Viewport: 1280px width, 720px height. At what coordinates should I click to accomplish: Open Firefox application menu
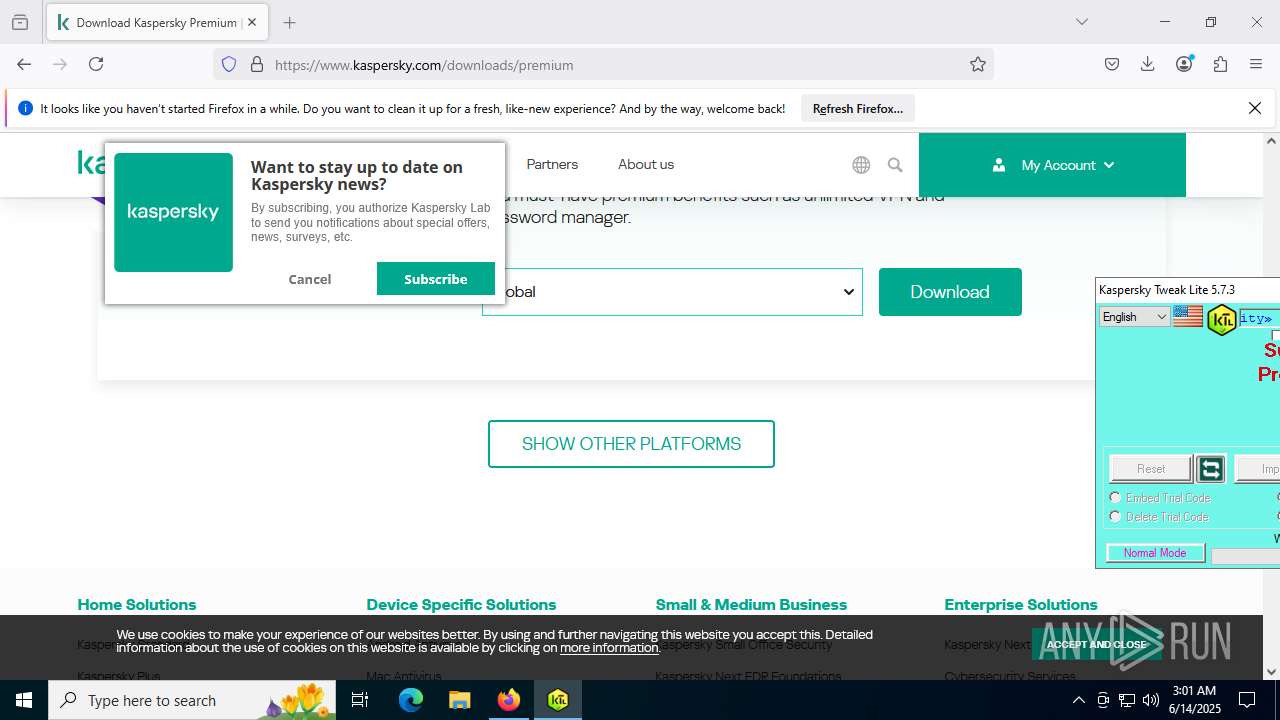click(x=1256, y=64)
